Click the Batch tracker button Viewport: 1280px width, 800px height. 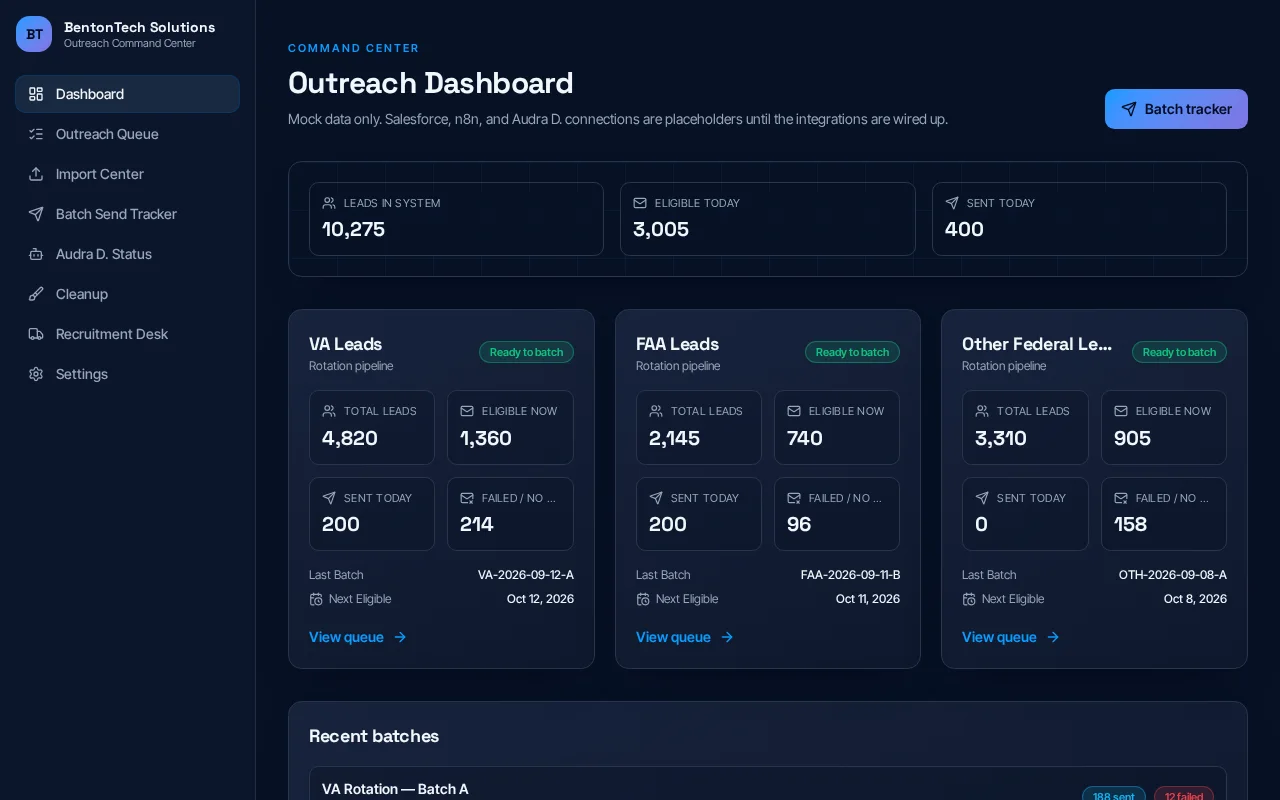(x=1176, y=109)
